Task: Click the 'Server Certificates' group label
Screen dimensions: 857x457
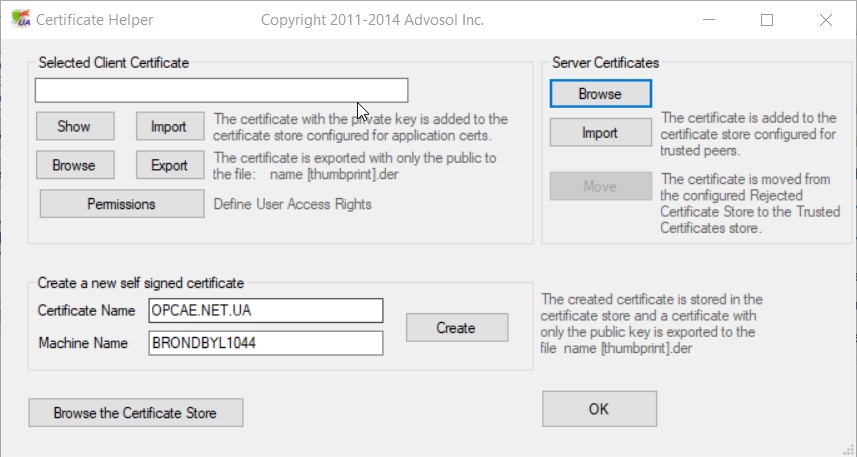Action: pos(606,63)
